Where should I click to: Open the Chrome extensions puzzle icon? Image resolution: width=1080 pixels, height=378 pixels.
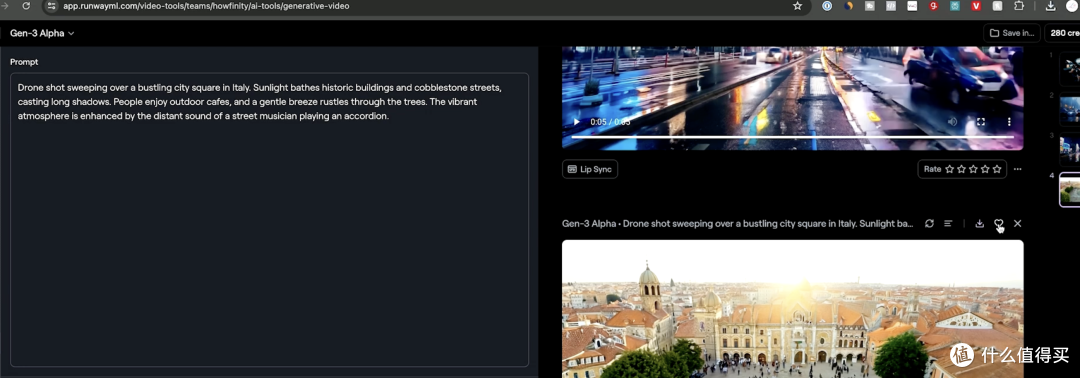pos(1019,6)
